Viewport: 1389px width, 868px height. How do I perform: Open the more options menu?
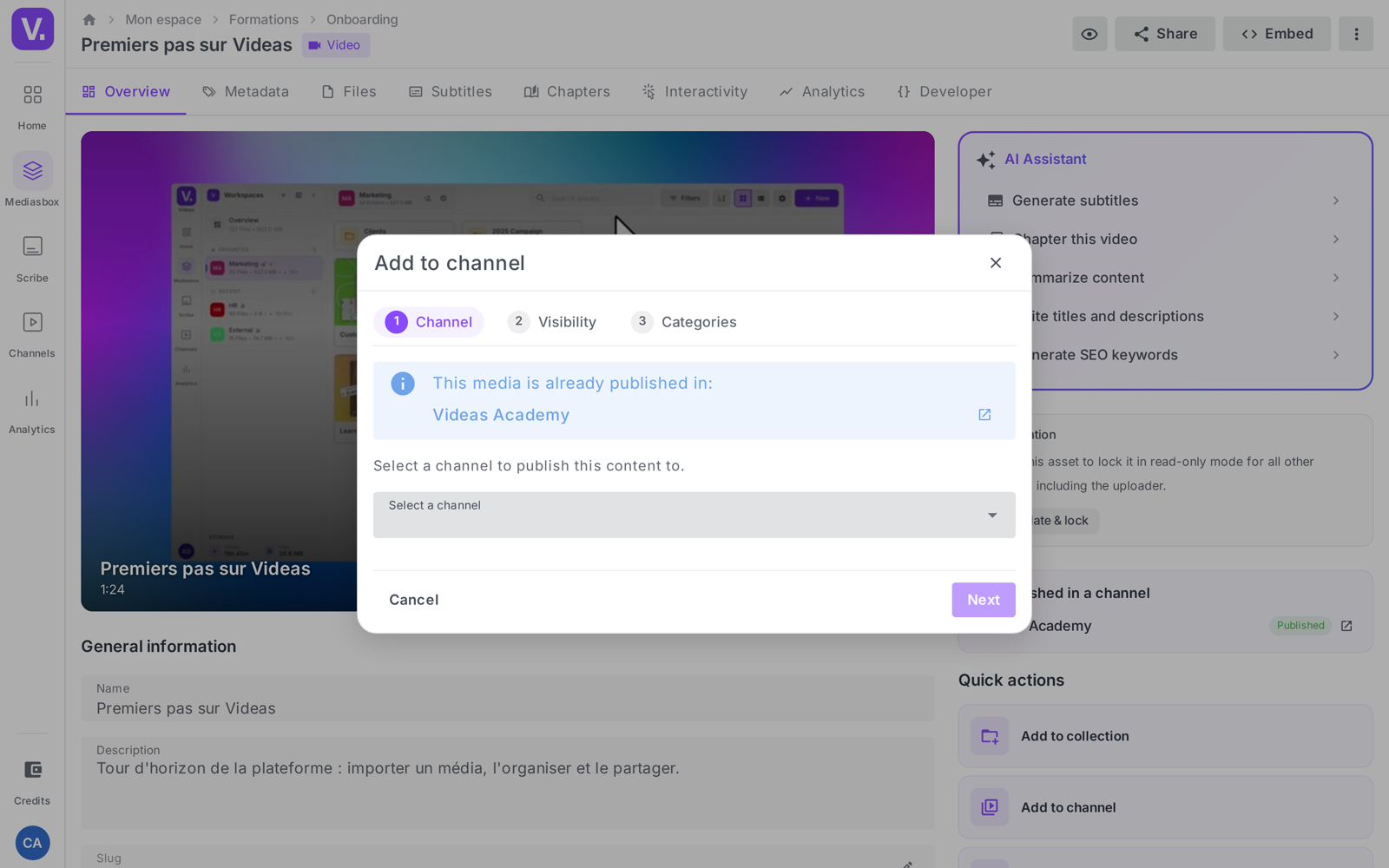(1356, 34)
